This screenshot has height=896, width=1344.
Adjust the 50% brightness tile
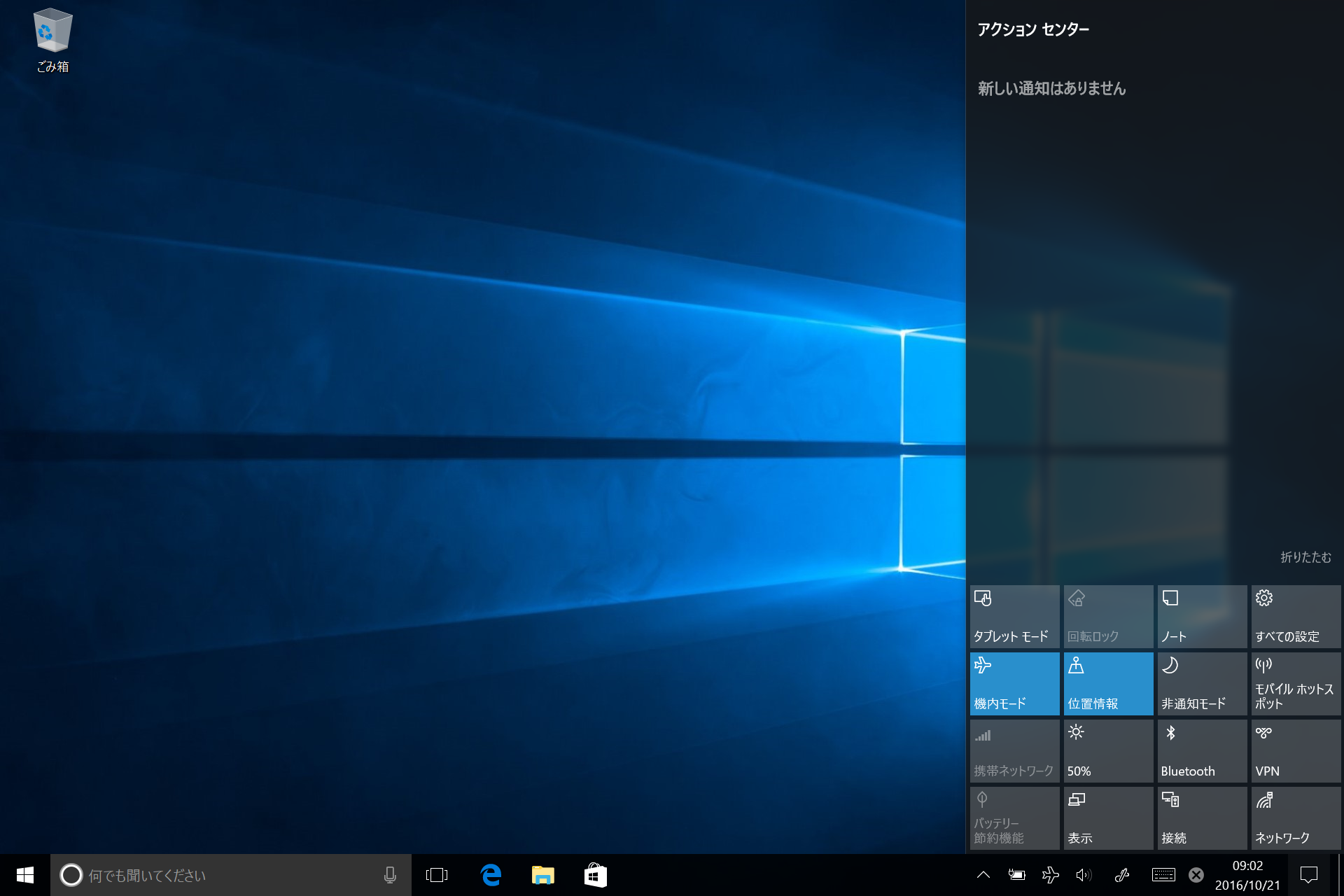pyautogui.click(x=1108, y=751)
